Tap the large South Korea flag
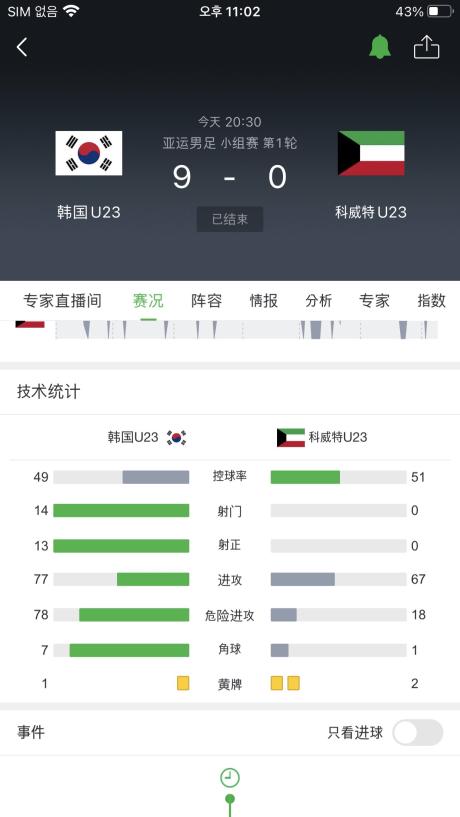Image resolution: width=460 pixels, height=817 pixels. [x=89, y=153]
